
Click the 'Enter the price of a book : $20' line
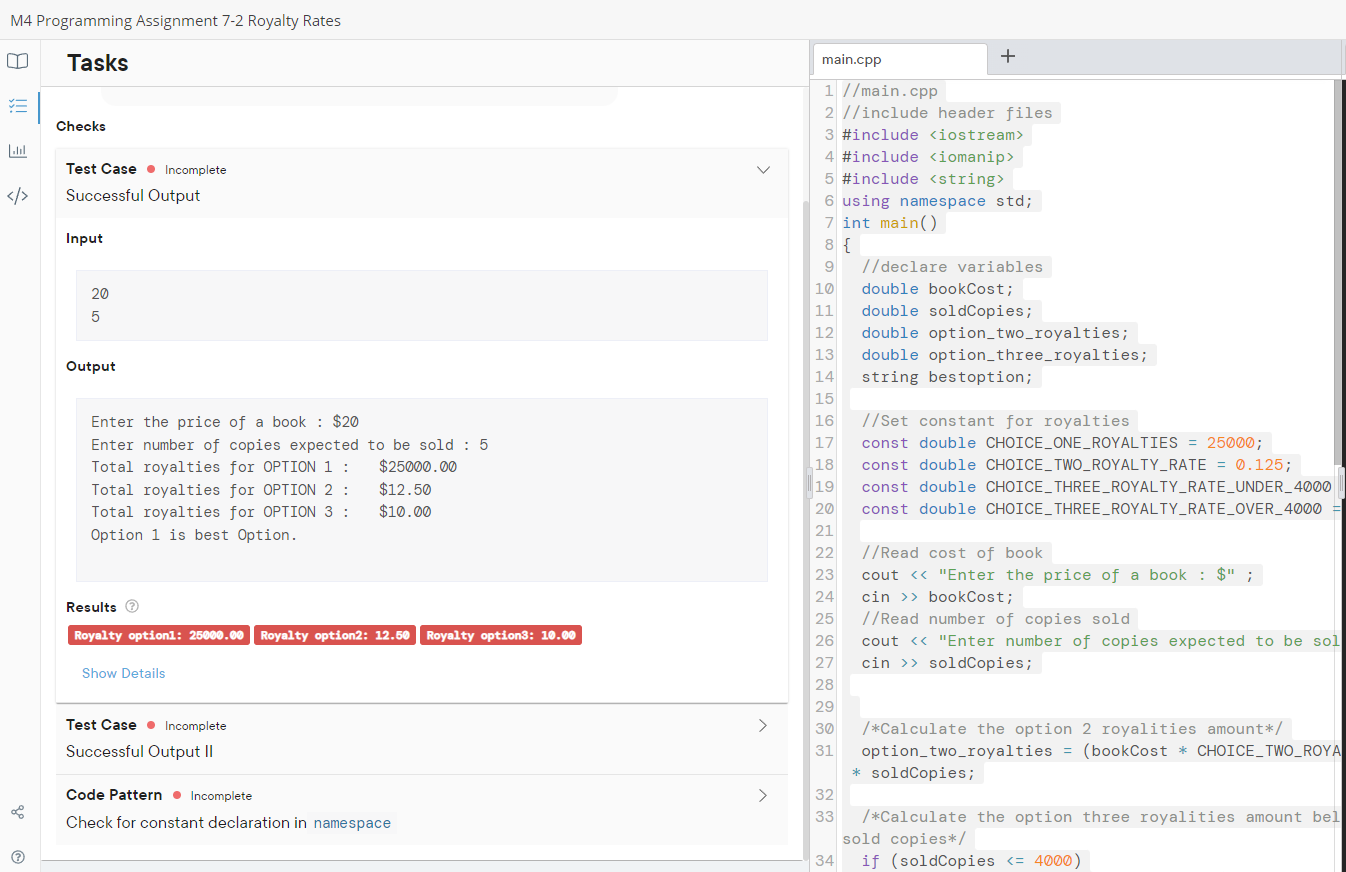point(225,422)
